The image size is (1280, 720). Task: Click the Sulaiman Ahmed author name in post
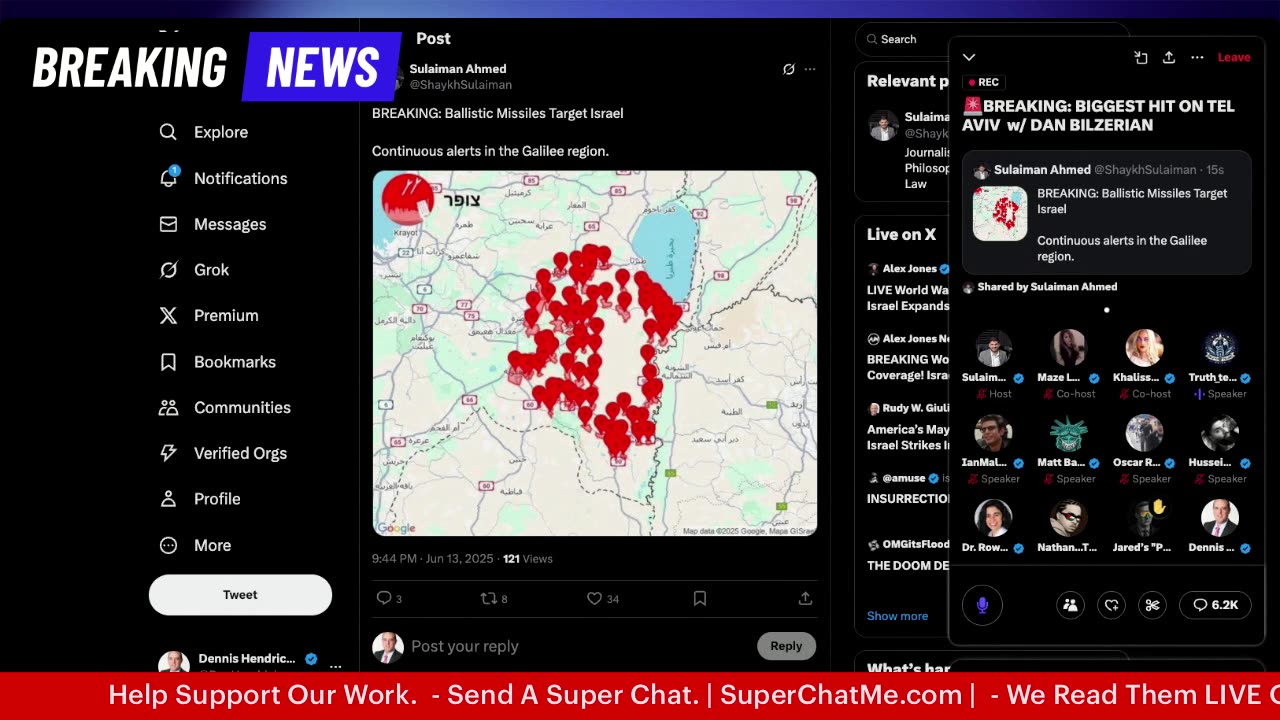pos(458,69)
